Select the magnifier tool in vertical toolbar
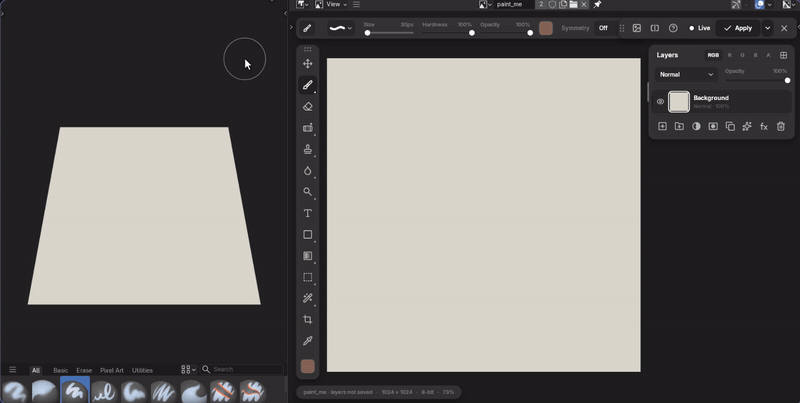Image resolution: width=800 pixels, height=403 pixels. coord(308,192)
